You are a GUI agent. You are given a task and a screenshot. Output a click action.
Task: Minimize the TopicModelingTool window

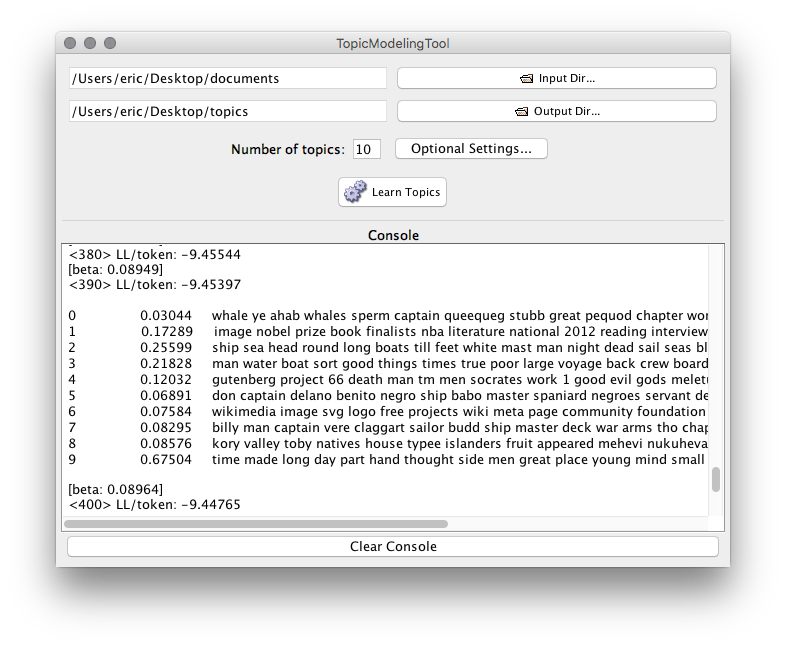(x=90, y=44)
